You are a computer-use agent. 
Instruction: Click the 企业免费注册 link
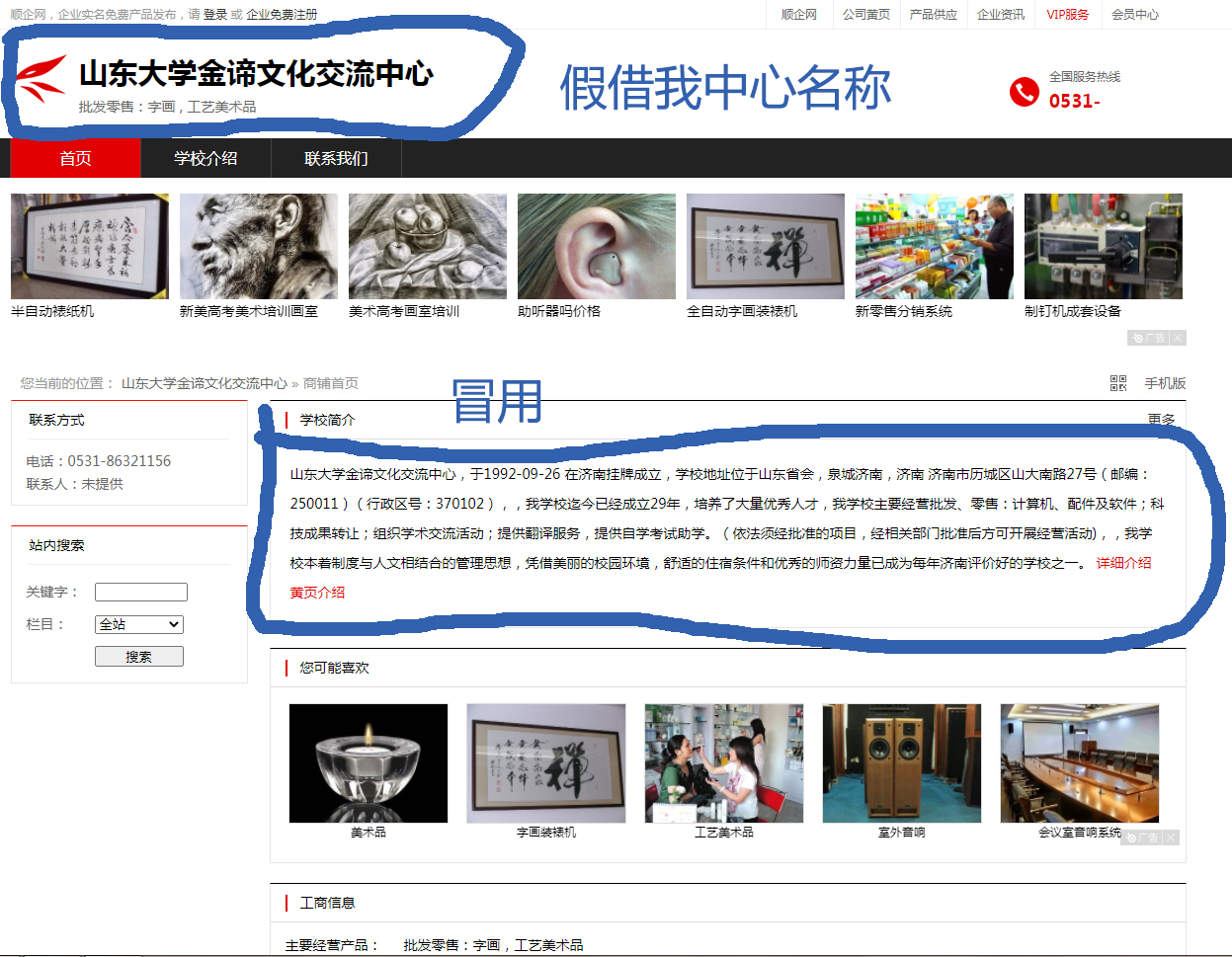pos(282,15)
